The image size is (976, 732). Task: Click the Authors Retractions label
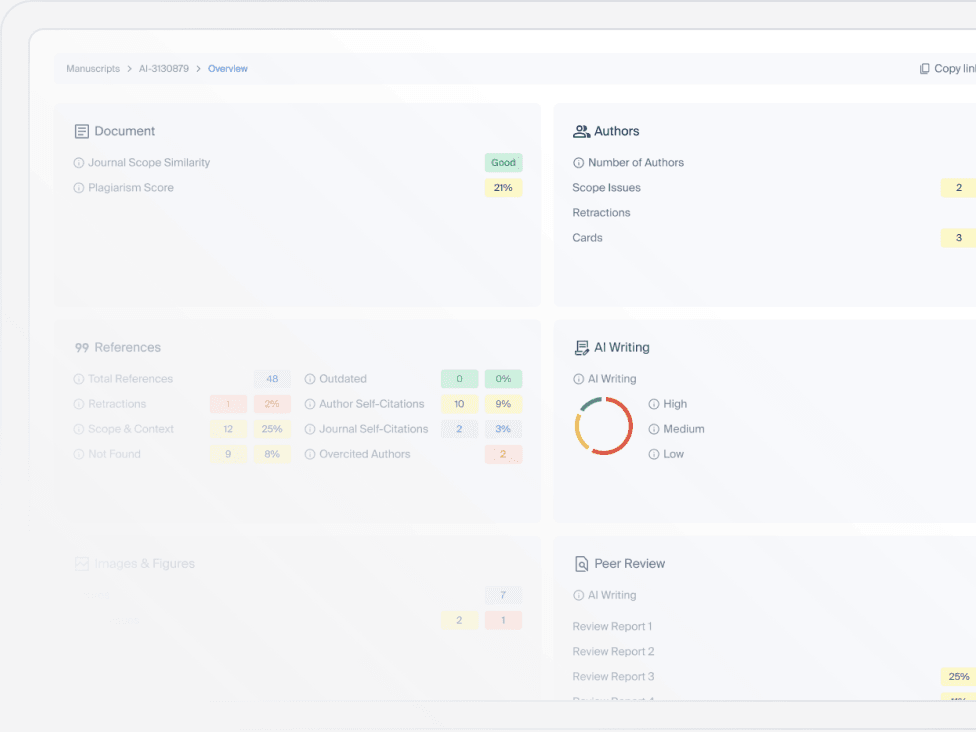coord(601,213)
